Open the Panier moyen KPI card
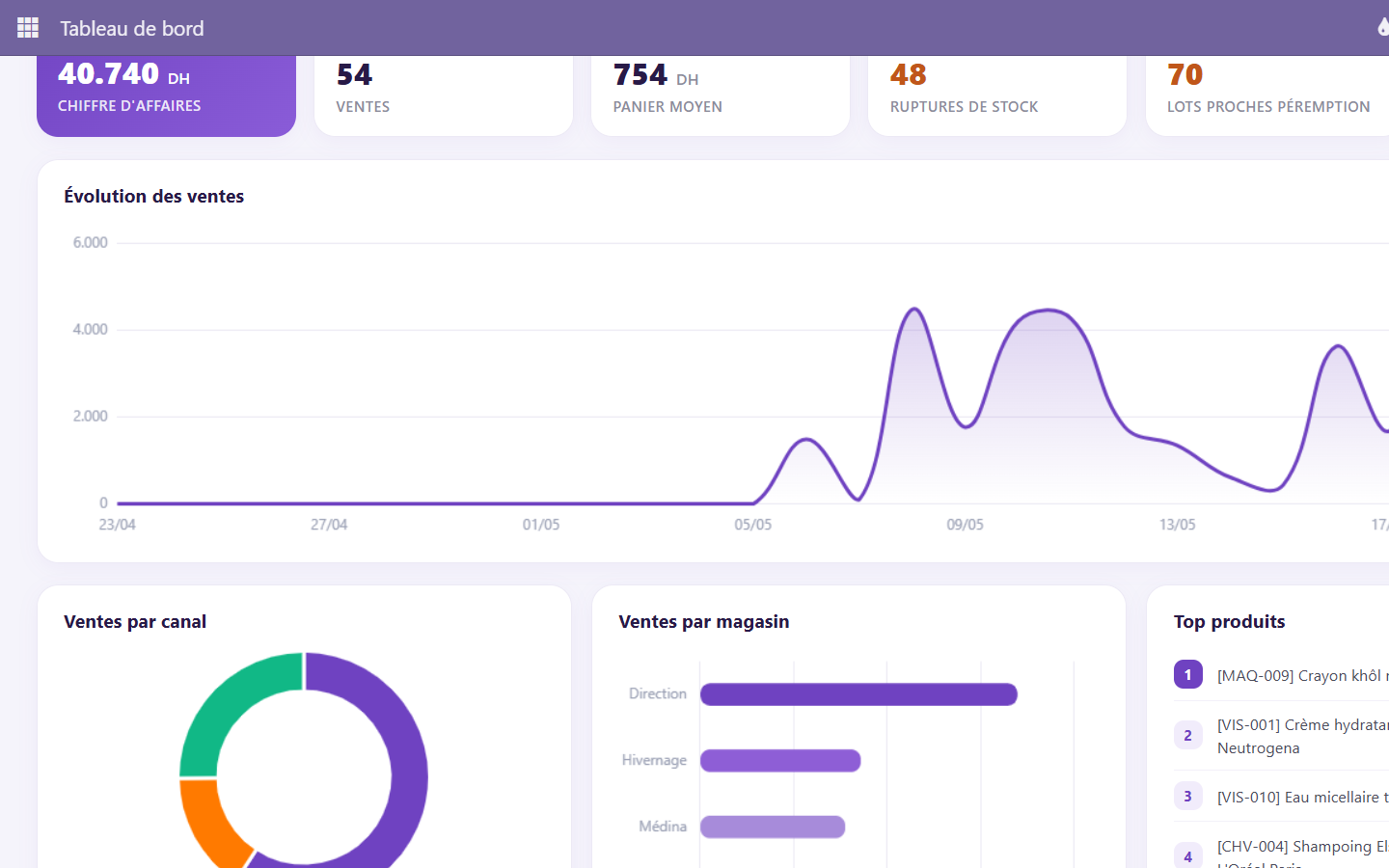Screen dimensions: 1389x868 click(x=721, y=95)
